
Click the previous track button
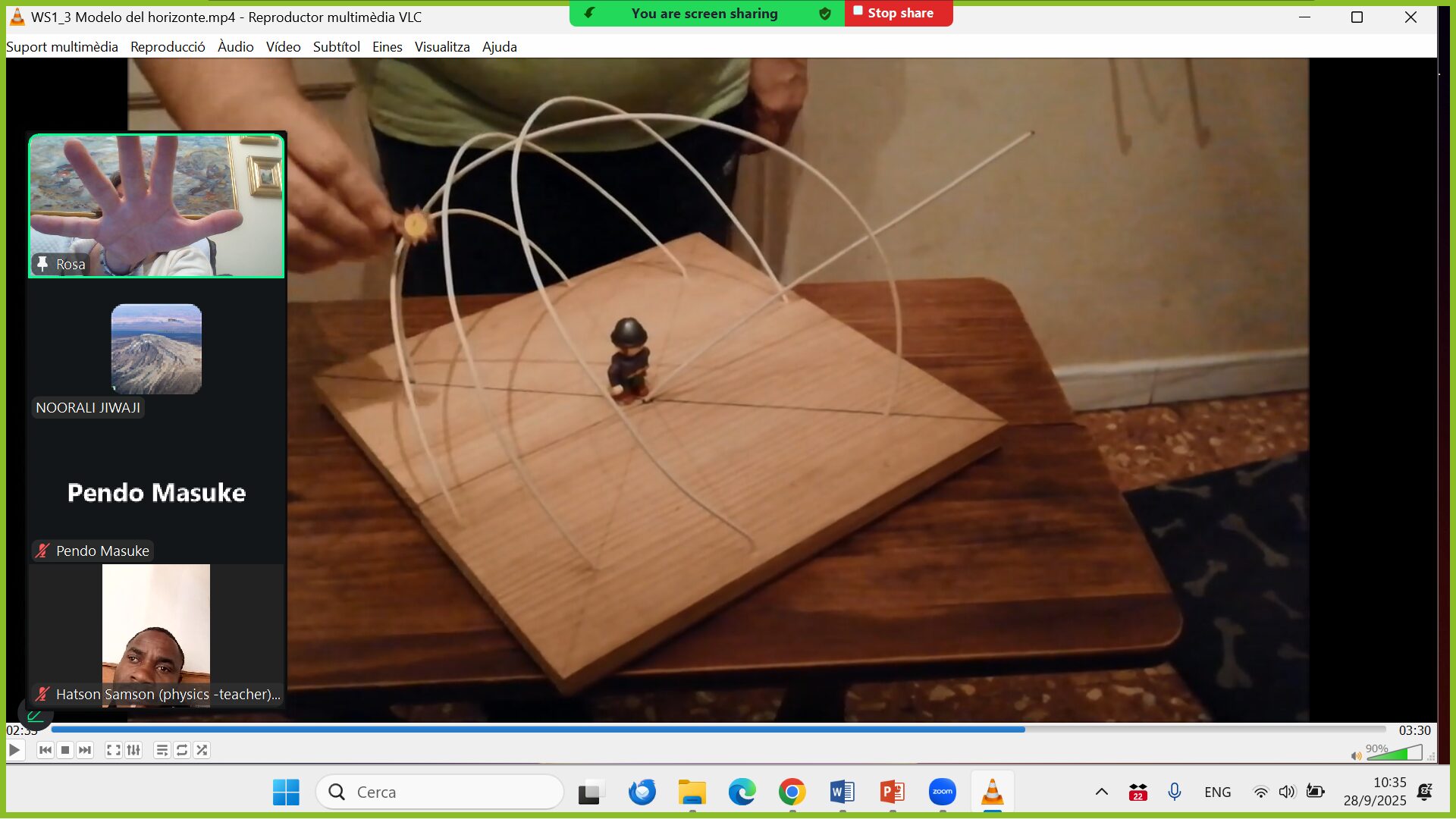[x=45, y=751]
